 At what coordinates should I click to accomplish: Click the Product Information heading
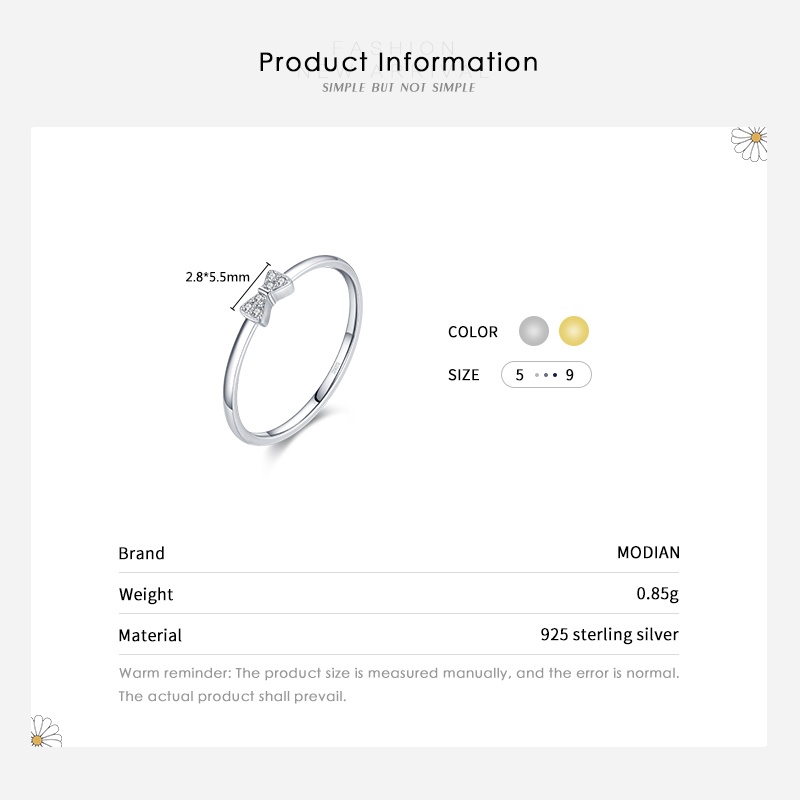[x=399, y=62]
